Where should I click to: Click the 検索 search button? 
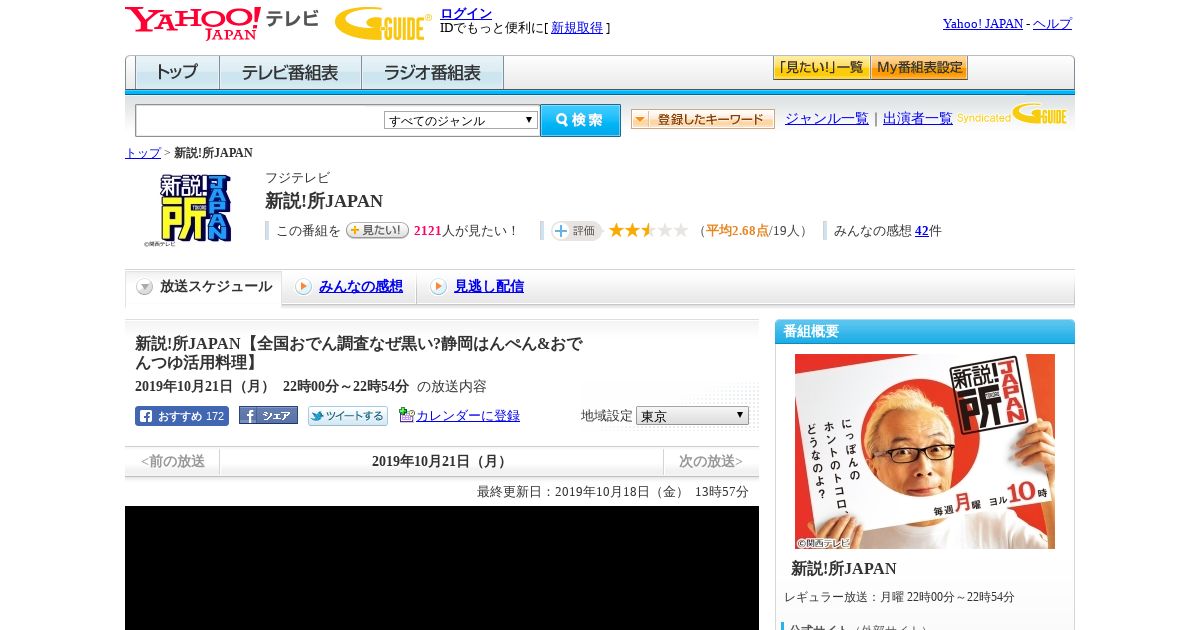(581, 120)
